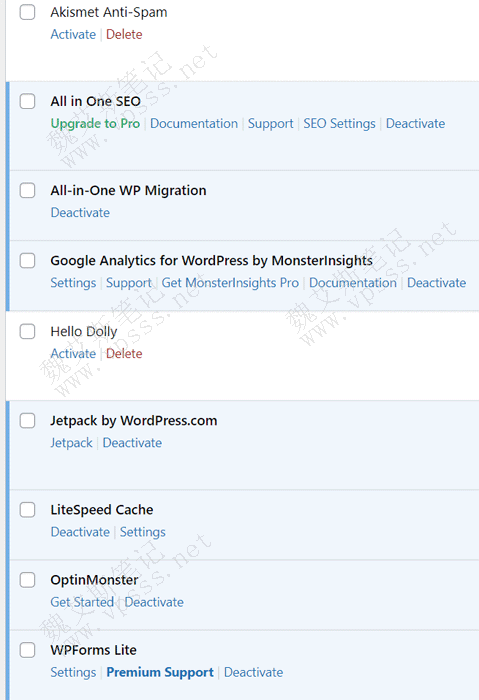Click the Jetpack by WordPress.com title
Image resolution: width=479 pixels, height=700 pixels.
pyautogui.click(x=134, y=421)
